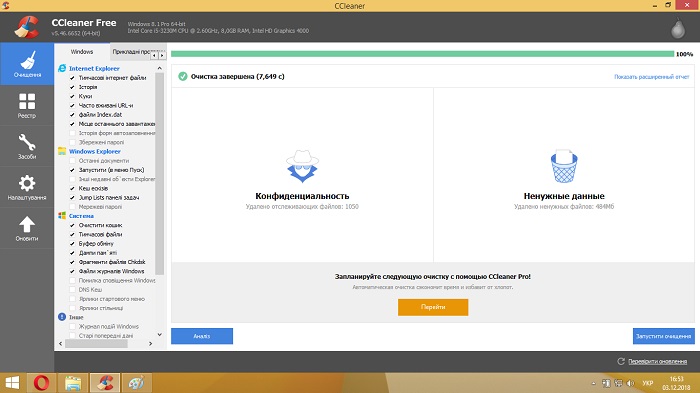
Task: Click the refresh icon beside Перевірити оновлення
Action: tap(621, 361)
